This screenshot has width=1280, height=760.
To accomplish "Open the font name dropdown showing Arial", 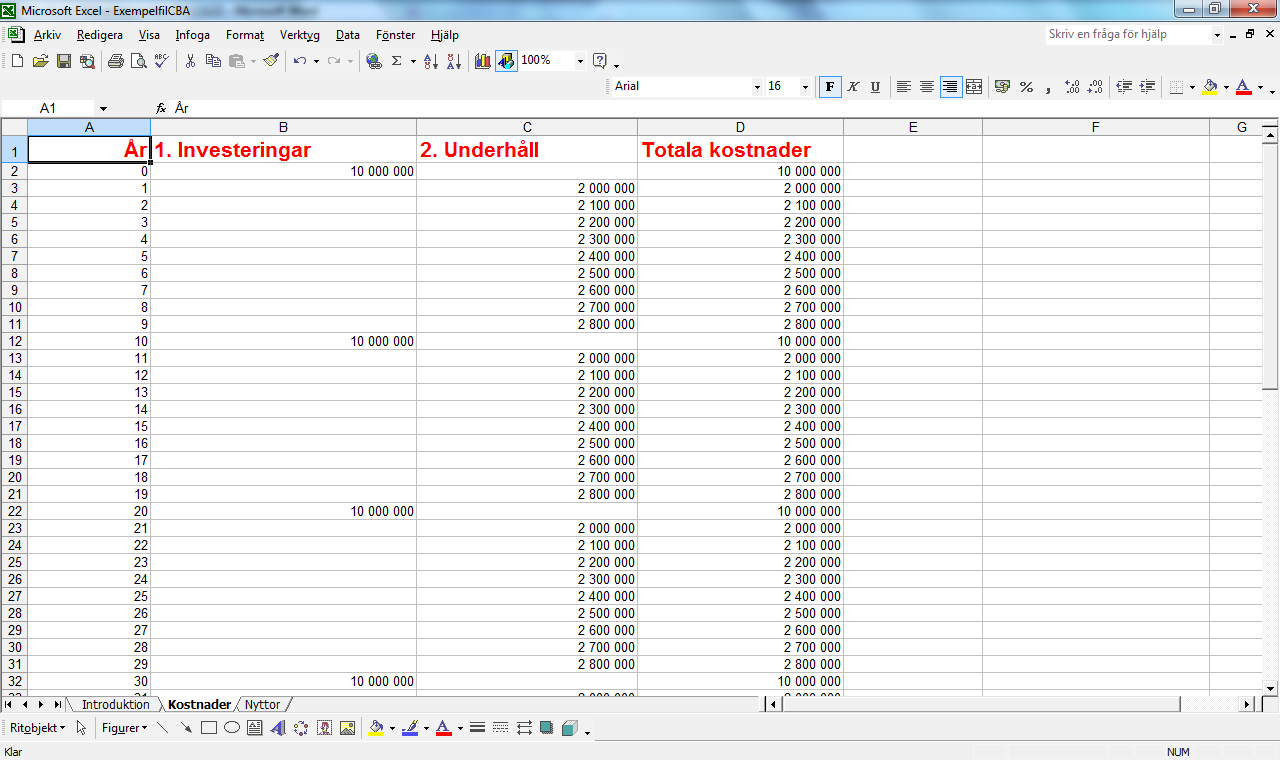I will [x=757, y=87].
